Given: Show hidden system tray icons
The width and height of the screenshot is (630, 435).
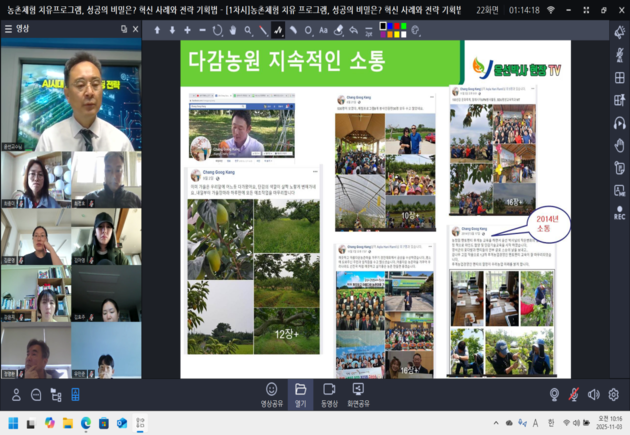Looking at the screenshot, I should click(x=496, y=422).
